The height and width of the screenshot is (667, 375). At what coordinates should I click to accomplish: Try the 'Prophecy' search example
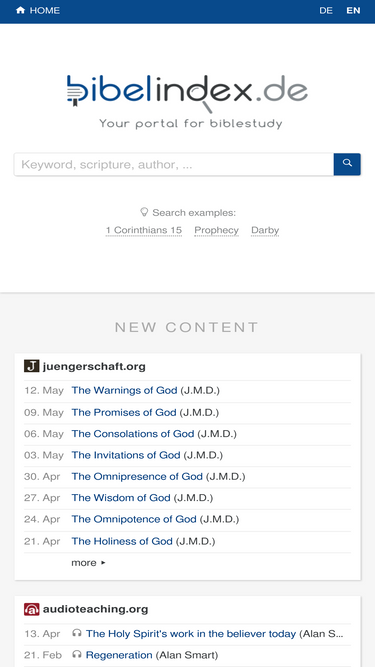pyautogui.click(x=216, y=231)
